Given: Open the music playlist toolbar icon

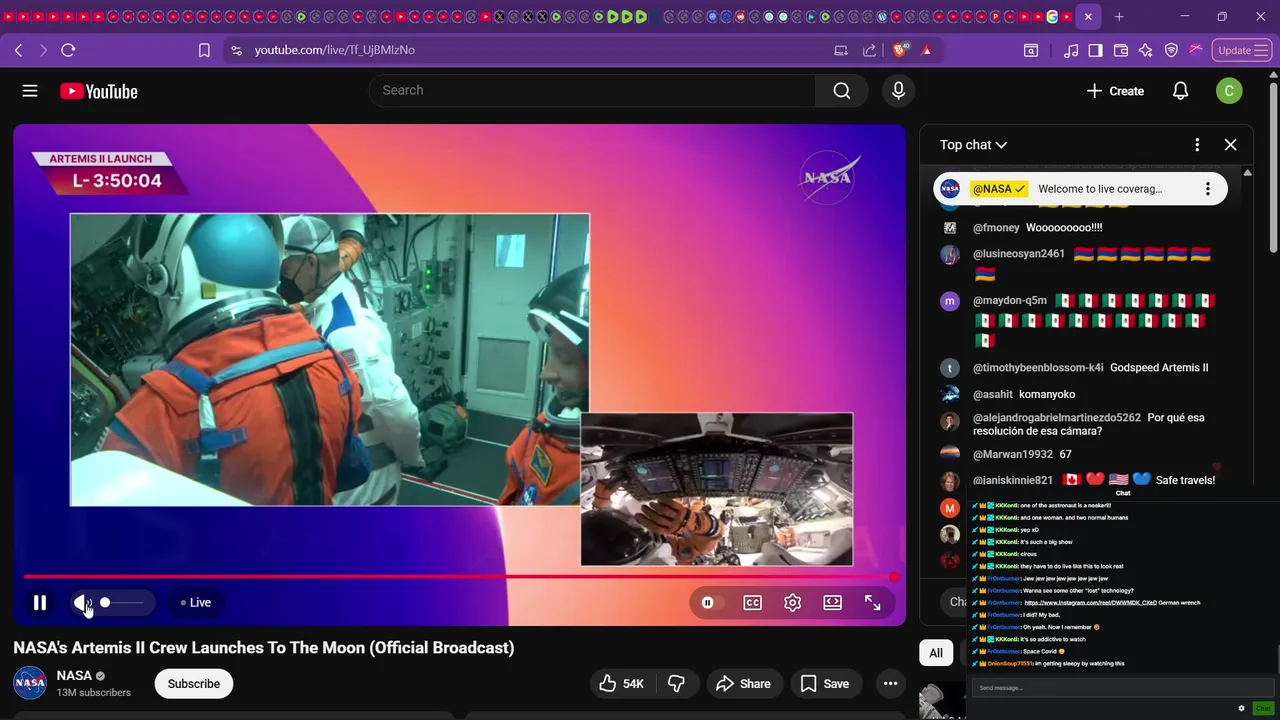Looking at the screenshot, I should 1071,50.
